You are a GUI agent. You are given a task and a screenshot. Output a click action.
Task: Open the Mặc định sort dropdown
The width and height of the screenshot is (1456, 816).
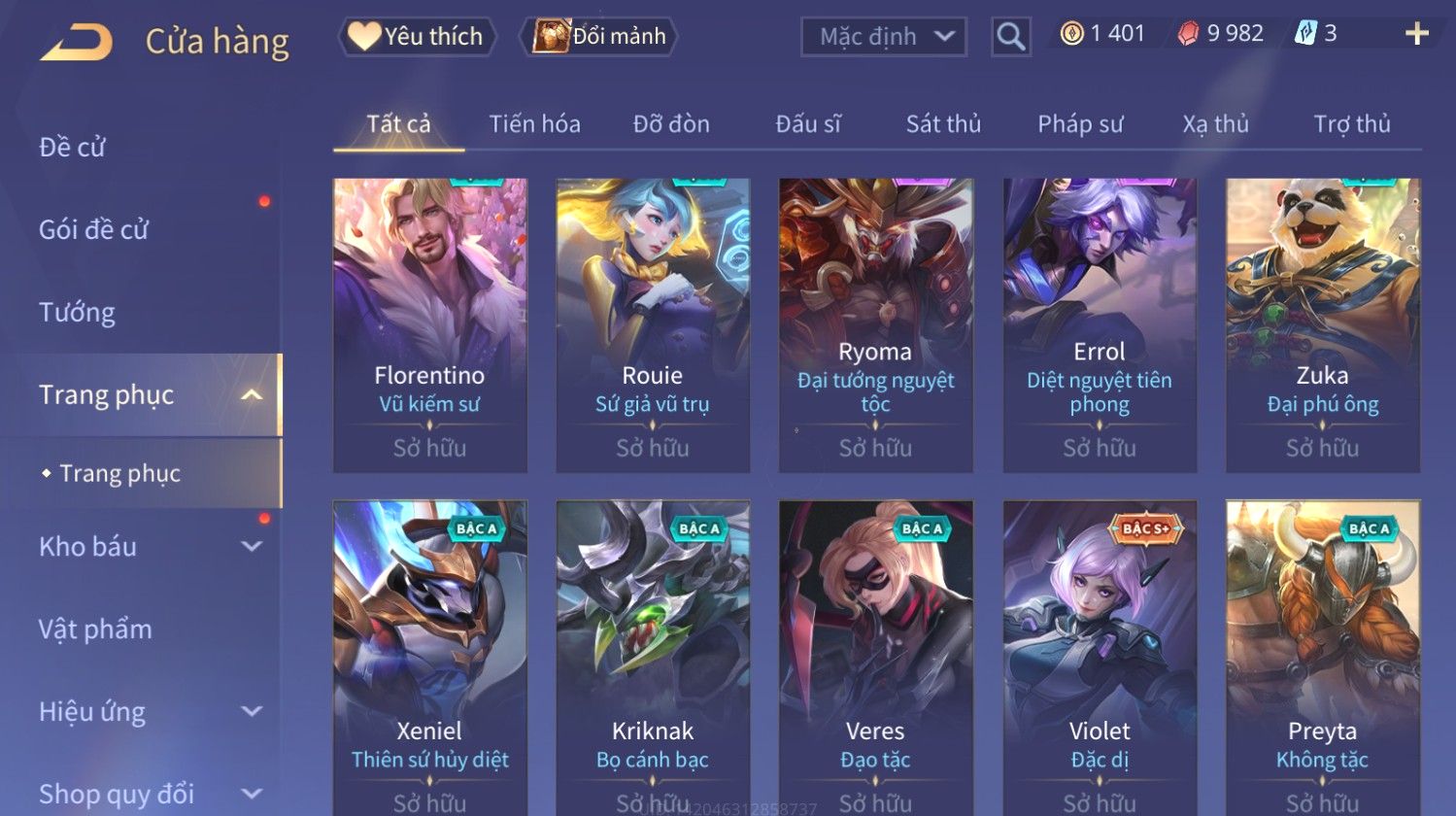(884, 37)
